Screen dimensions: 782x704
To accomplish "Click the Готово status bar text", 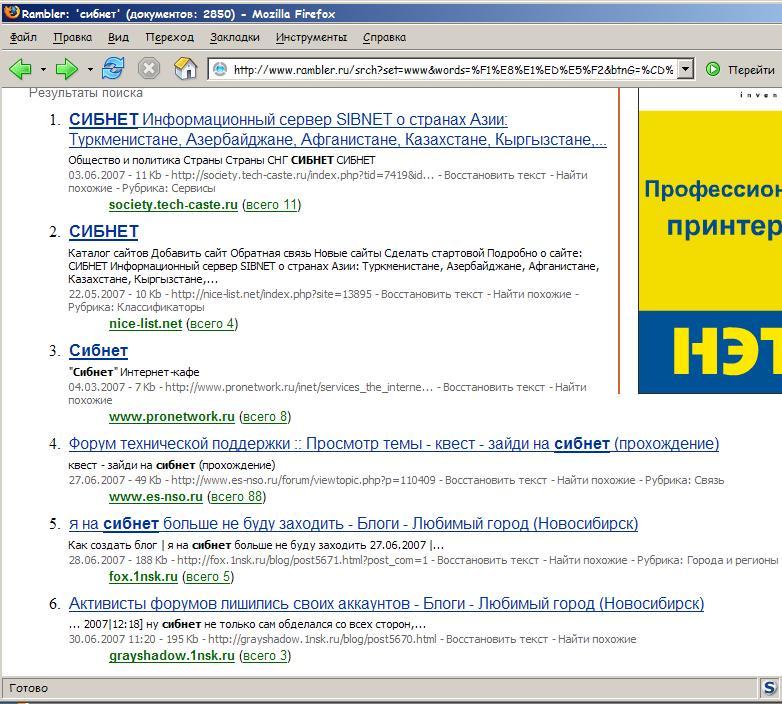I will click(28, 689).
